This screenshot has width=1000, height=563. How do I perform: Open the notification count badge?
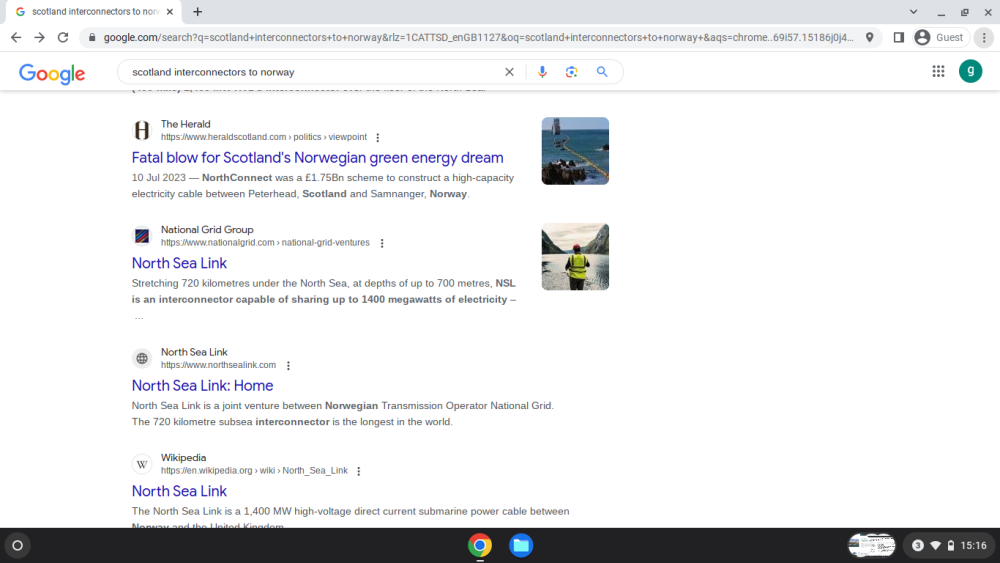pyautogui.click(x=917, y=545)
